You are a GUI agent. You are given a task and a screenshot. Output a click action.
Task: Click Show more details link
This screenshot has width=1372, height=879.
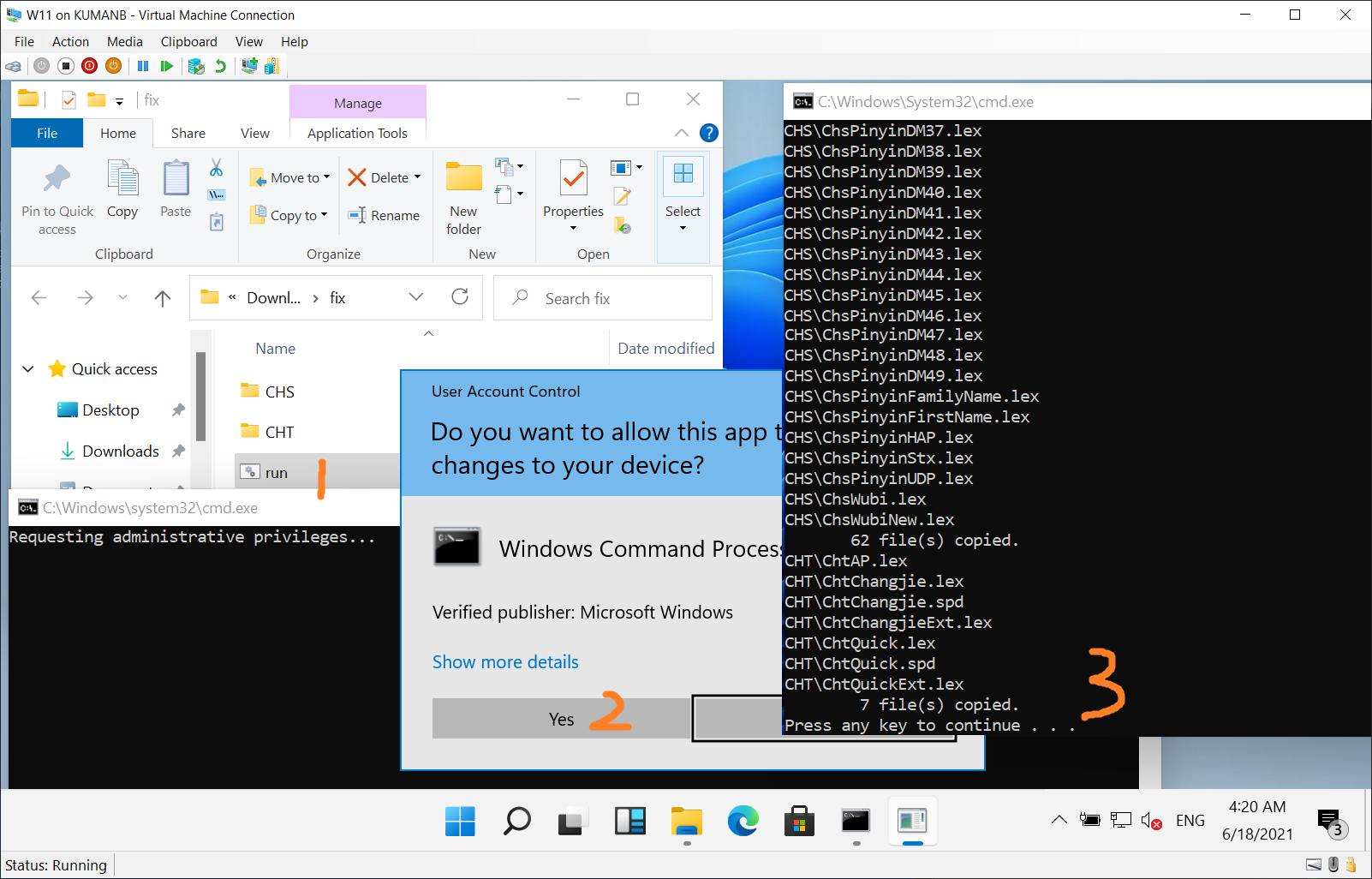click(x=505, y=662)
